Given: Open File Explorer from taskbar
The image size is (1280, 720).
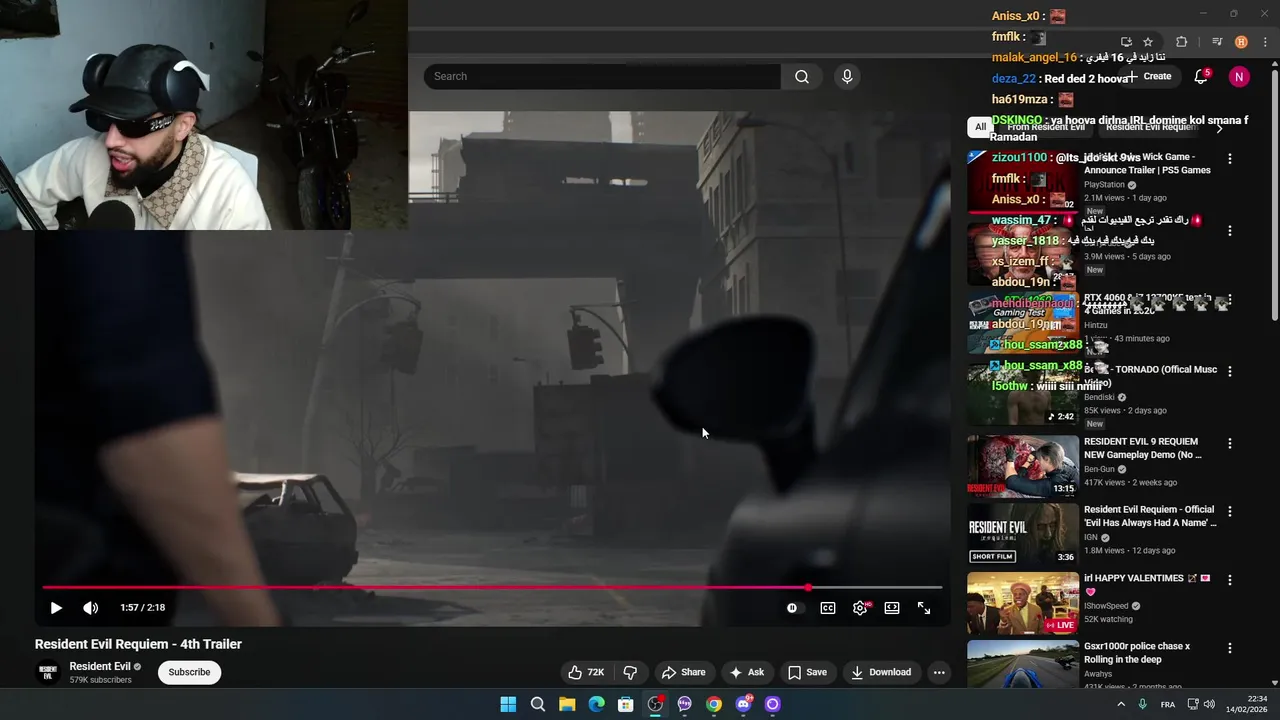Looking at the screenshot, I should pyautogui.click(x=567, y=704).
